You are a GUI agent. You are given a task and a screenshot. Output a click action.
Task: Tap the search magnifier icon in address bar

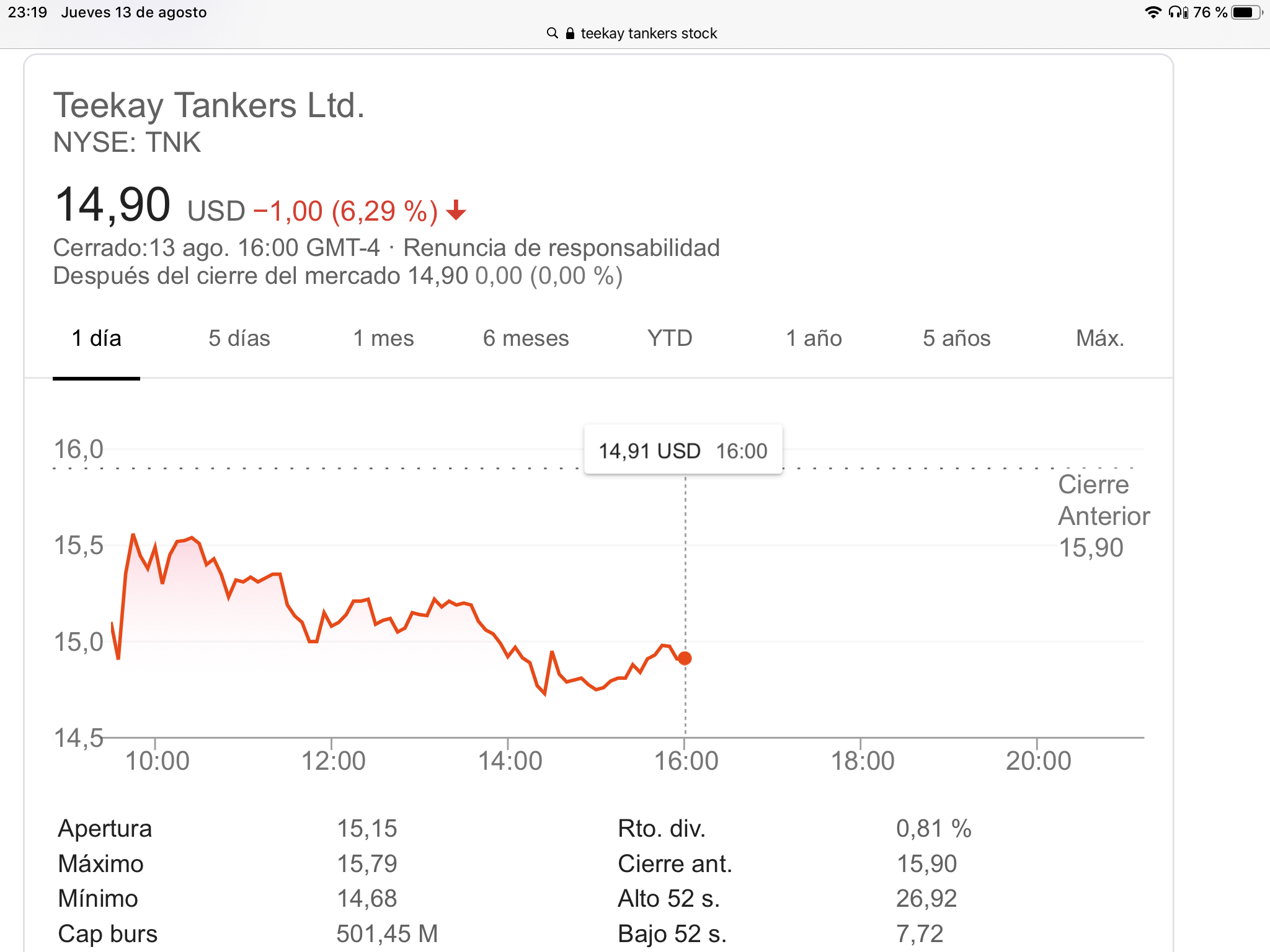pyautogui.click(x=552, y=33)
